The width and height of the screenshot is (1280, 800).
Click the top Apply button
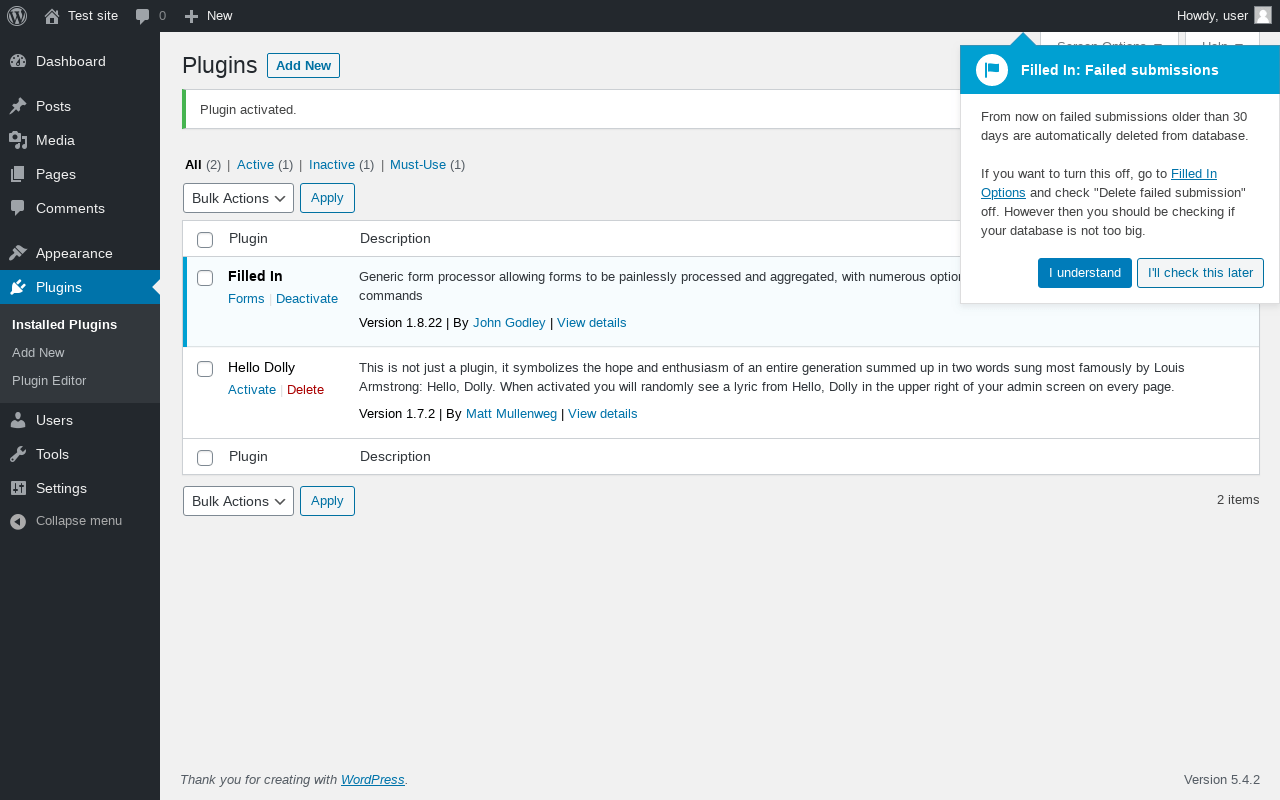coord(327,198)
